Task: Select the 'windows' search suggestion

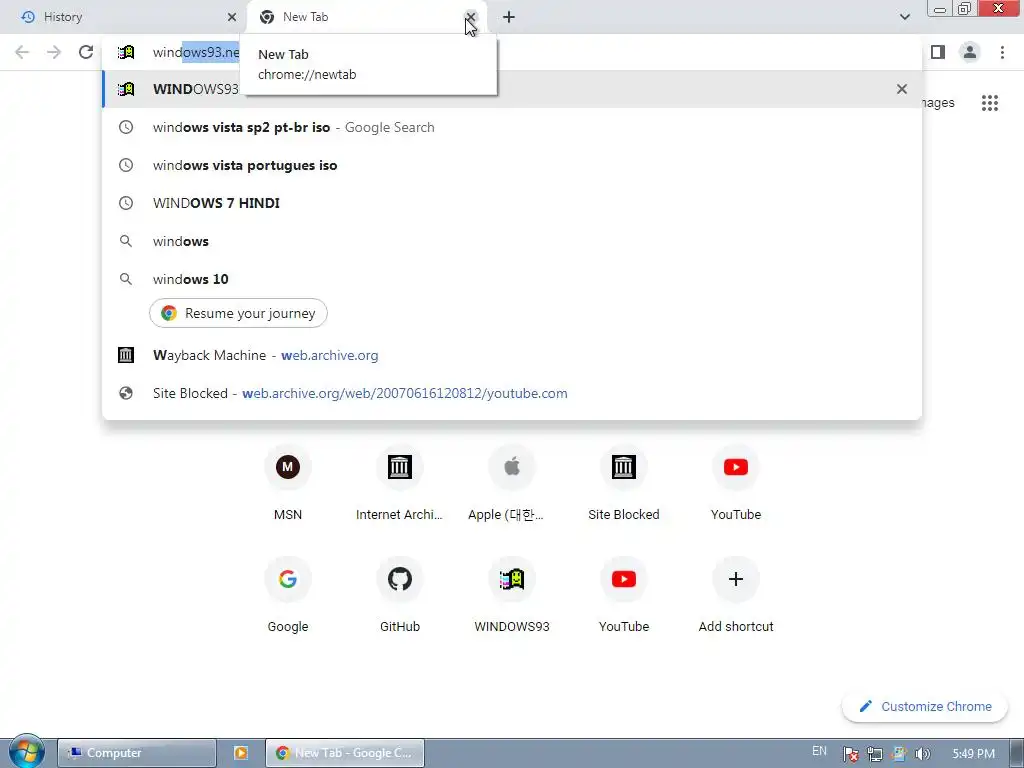Action: [x=512, y=241]
